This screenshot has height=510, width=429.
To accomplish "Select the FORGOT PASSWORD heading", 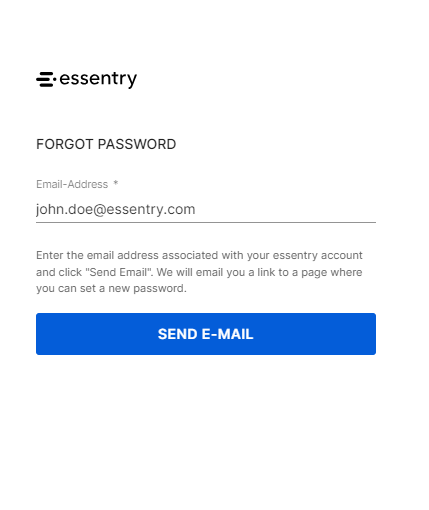I will pyautogui.click(x=106, y=144).
